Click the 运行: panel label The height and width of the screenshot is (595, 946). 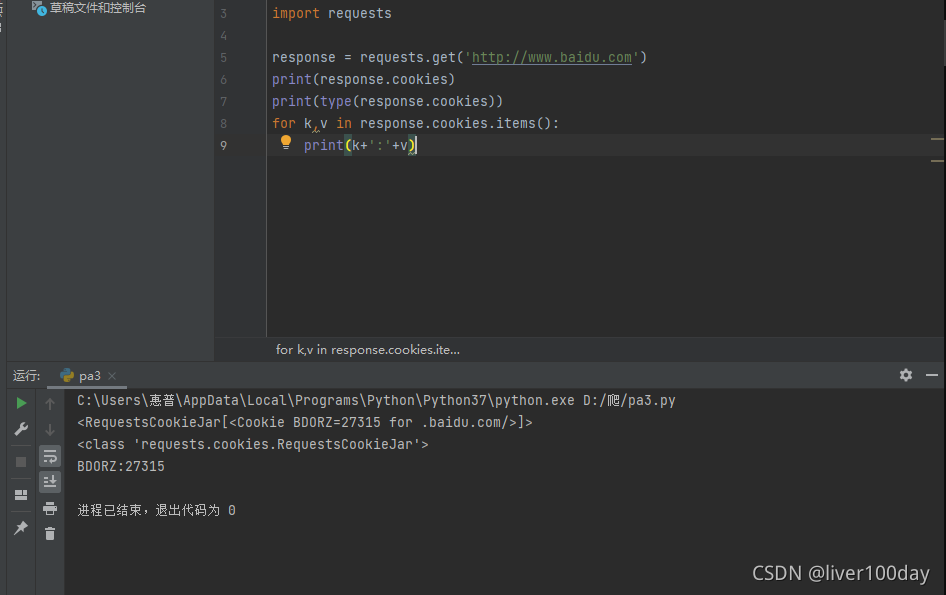point(27,375)
